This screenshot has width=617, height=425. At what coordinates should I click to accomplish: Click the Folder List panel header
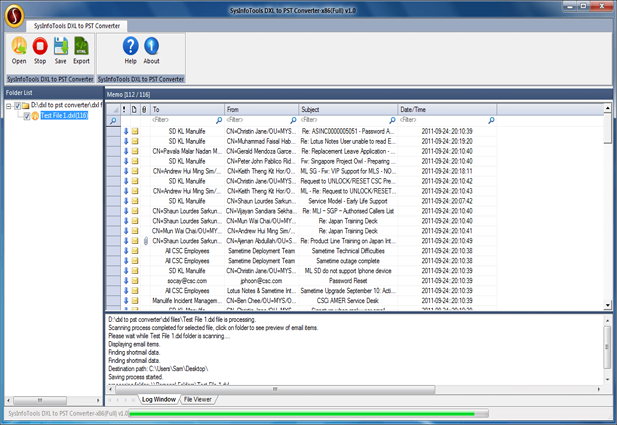pos(54,93)
